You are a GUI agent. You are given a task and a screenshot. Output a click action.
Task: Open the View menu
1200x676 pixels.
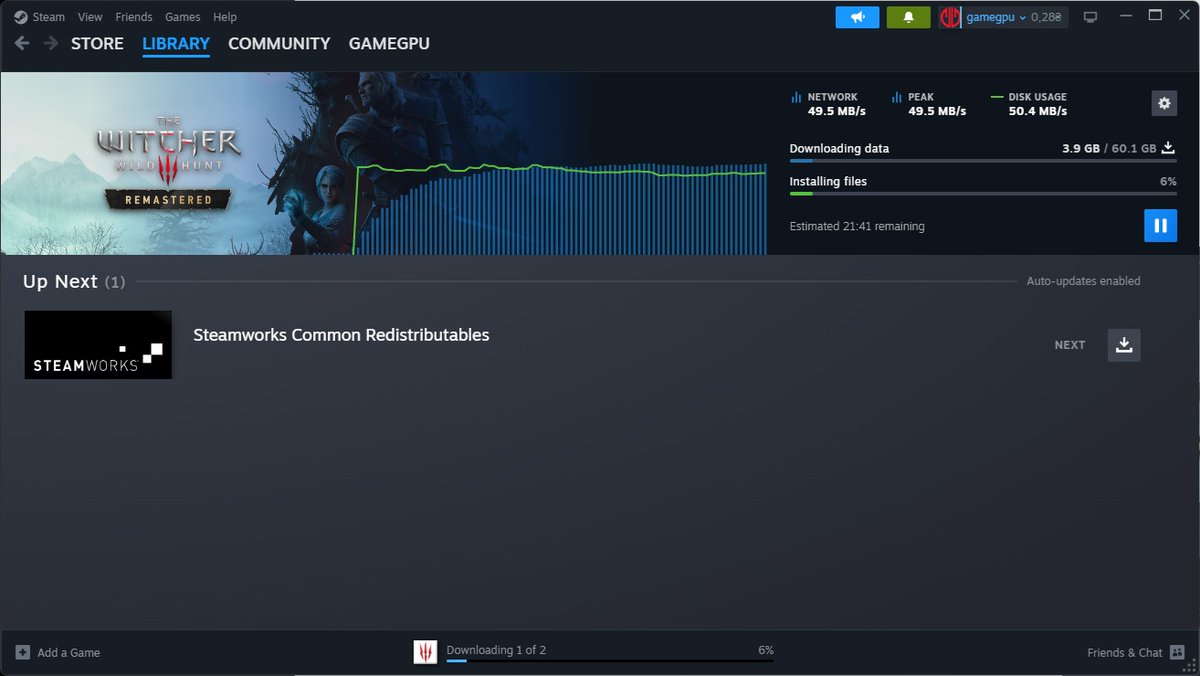[x=90, y=17]
